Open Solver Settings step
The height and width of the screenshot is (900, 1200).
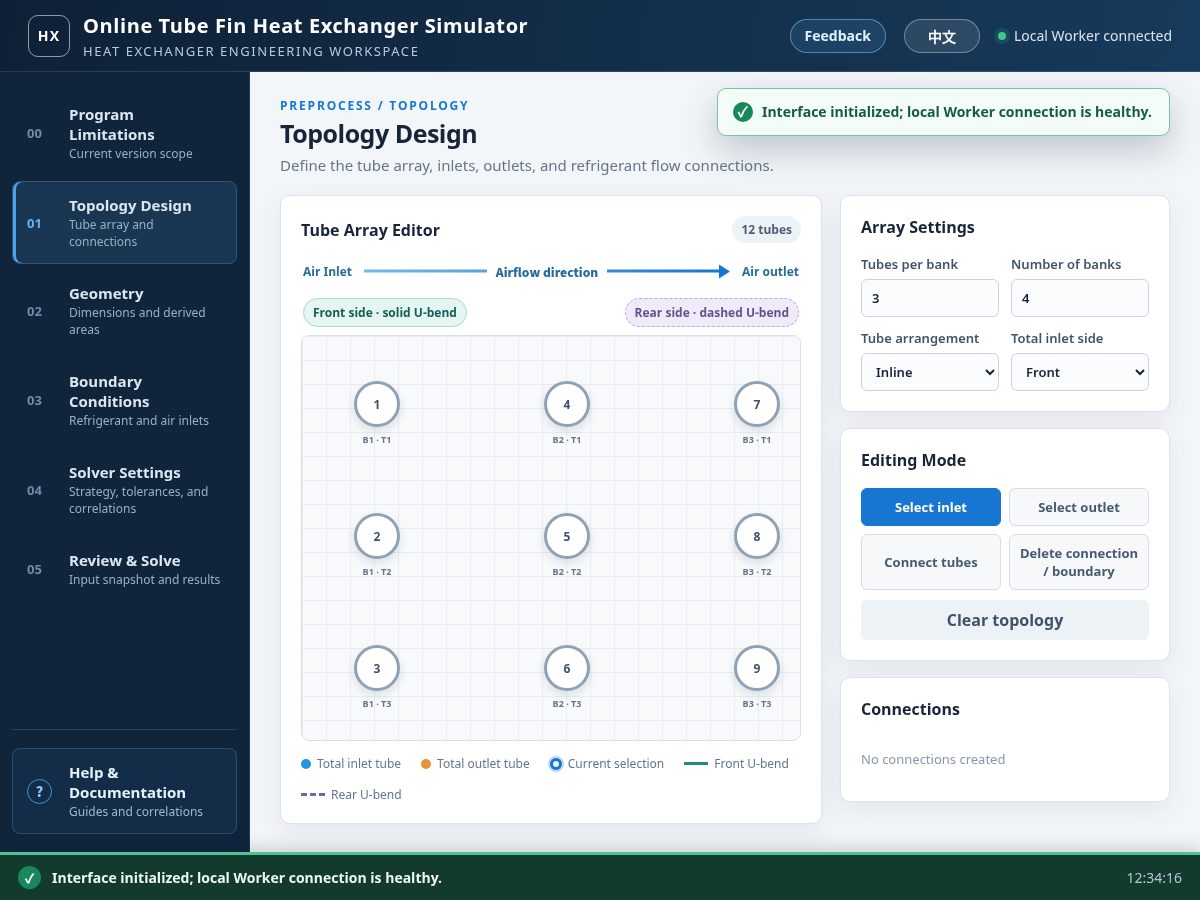(125, 490)
